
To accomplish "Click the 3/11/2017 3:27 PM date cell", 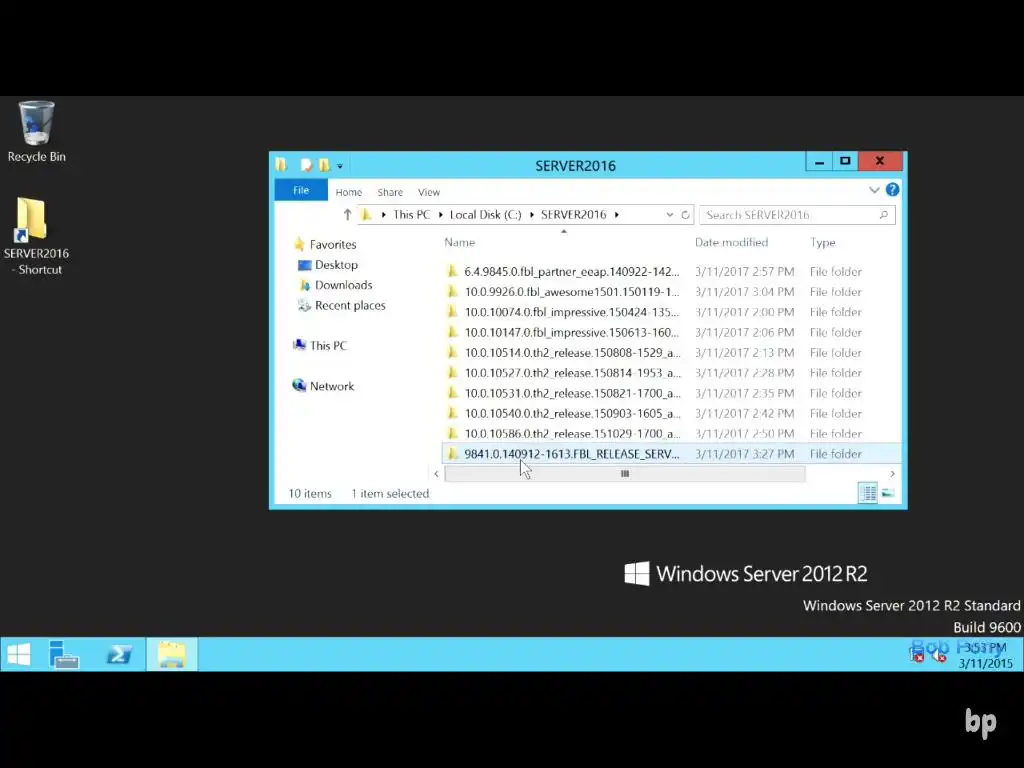I will pyautogui.click(x=744, y=454).
